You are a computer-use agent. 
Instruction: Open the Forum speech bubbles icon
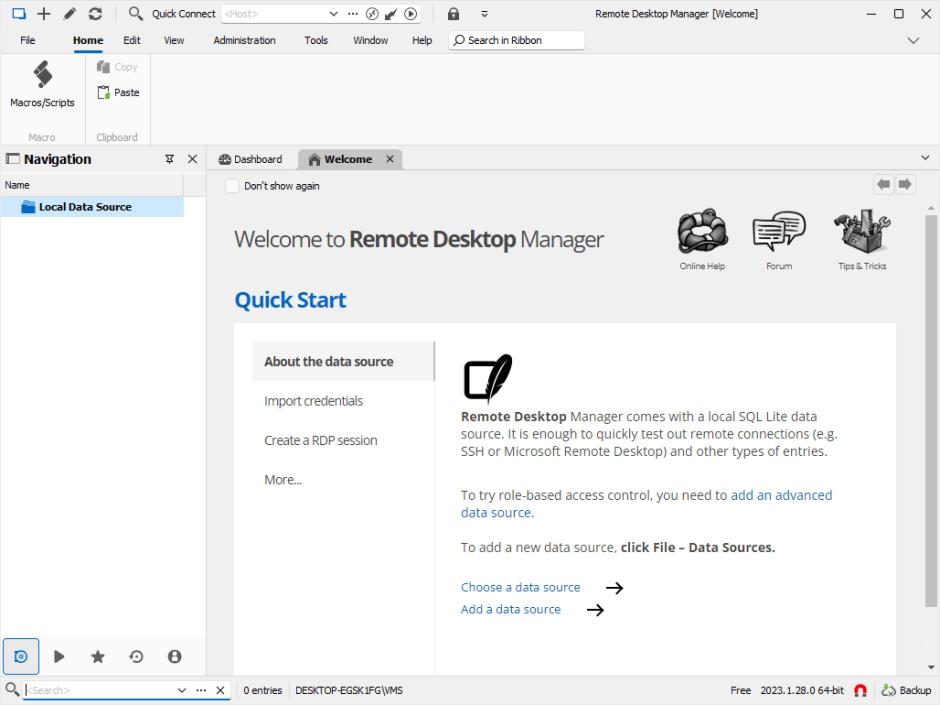[x=779, y=239]
